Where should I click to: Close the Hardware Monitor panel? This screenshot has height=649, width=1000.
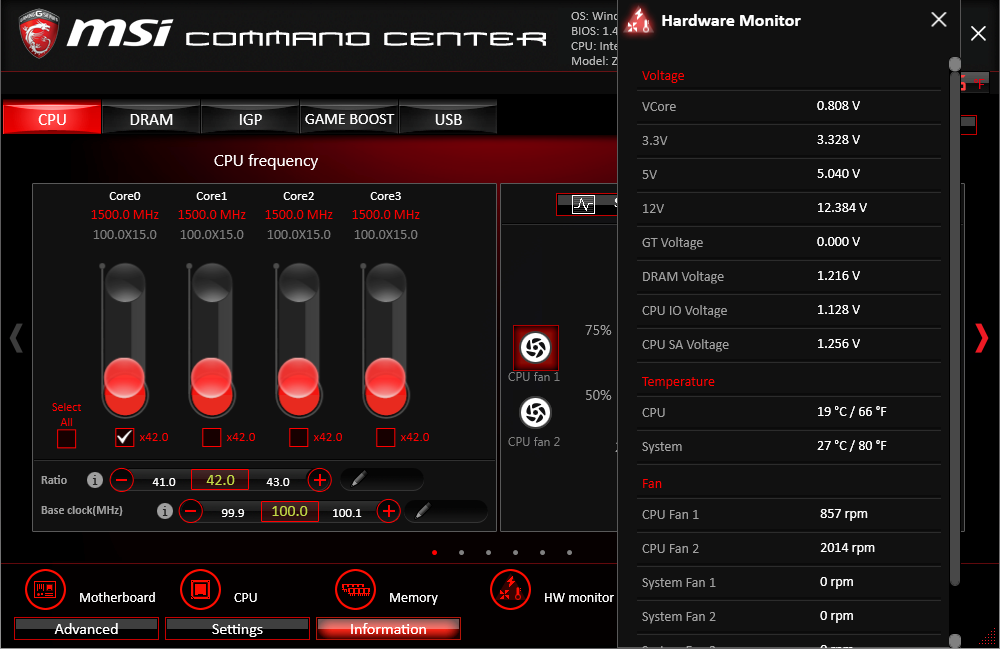pos(938,20)
